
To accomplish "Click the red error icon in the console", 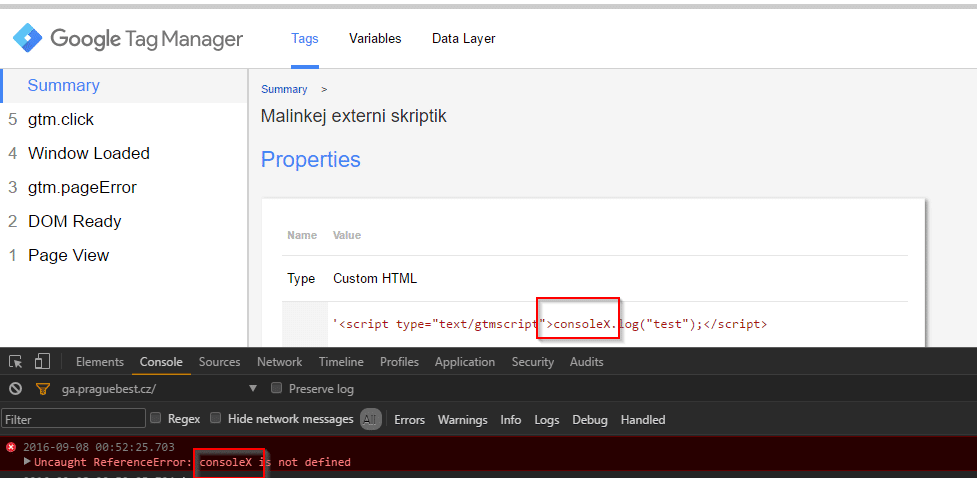I will (x=11, y=447).
